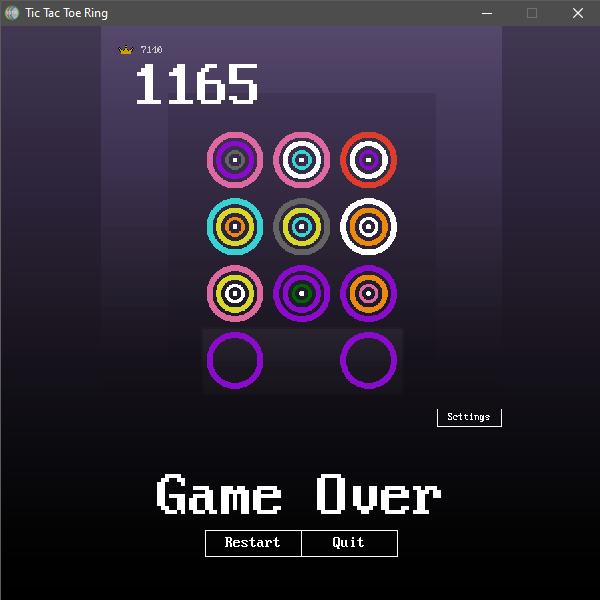Click the gold crown high score icon
This screenshot has width=600, height=600.
click(126, 50)
